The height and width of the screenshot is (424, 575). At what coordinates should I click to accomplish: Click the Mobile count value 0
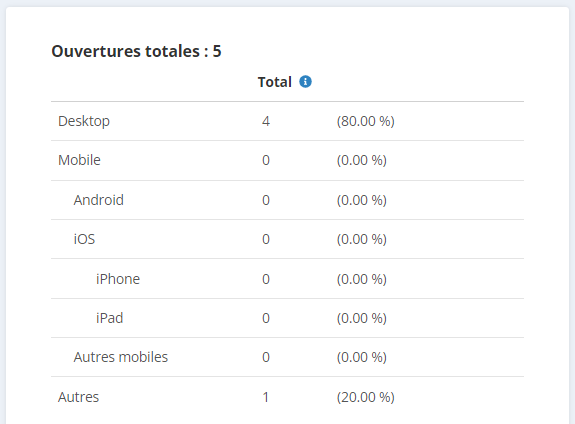(266, 160)
